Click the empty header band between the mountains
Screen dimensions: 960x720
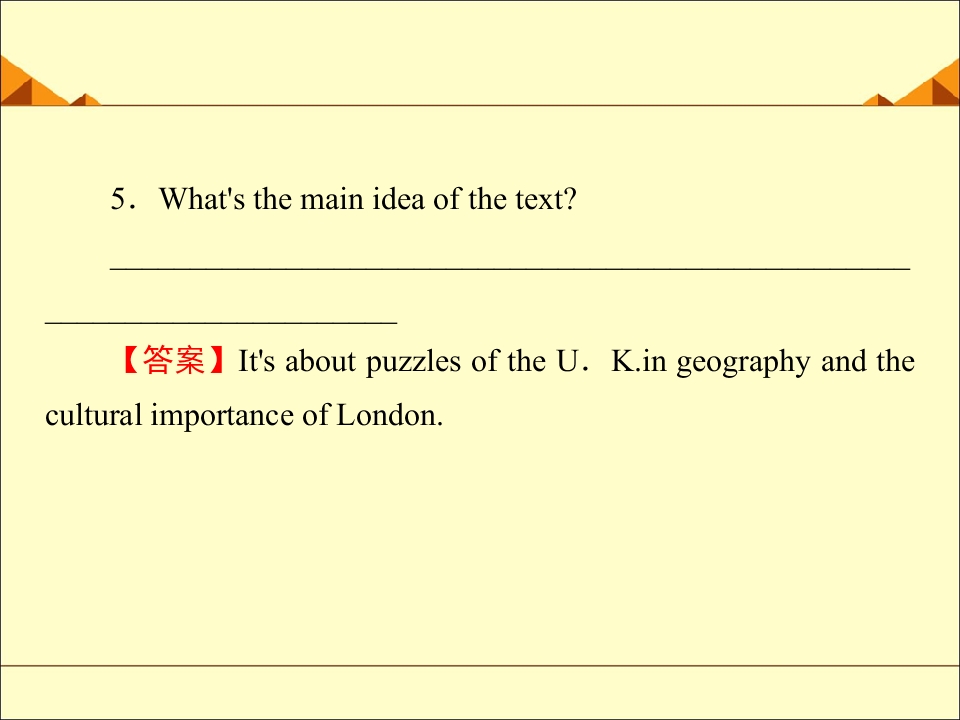point(480,53)
